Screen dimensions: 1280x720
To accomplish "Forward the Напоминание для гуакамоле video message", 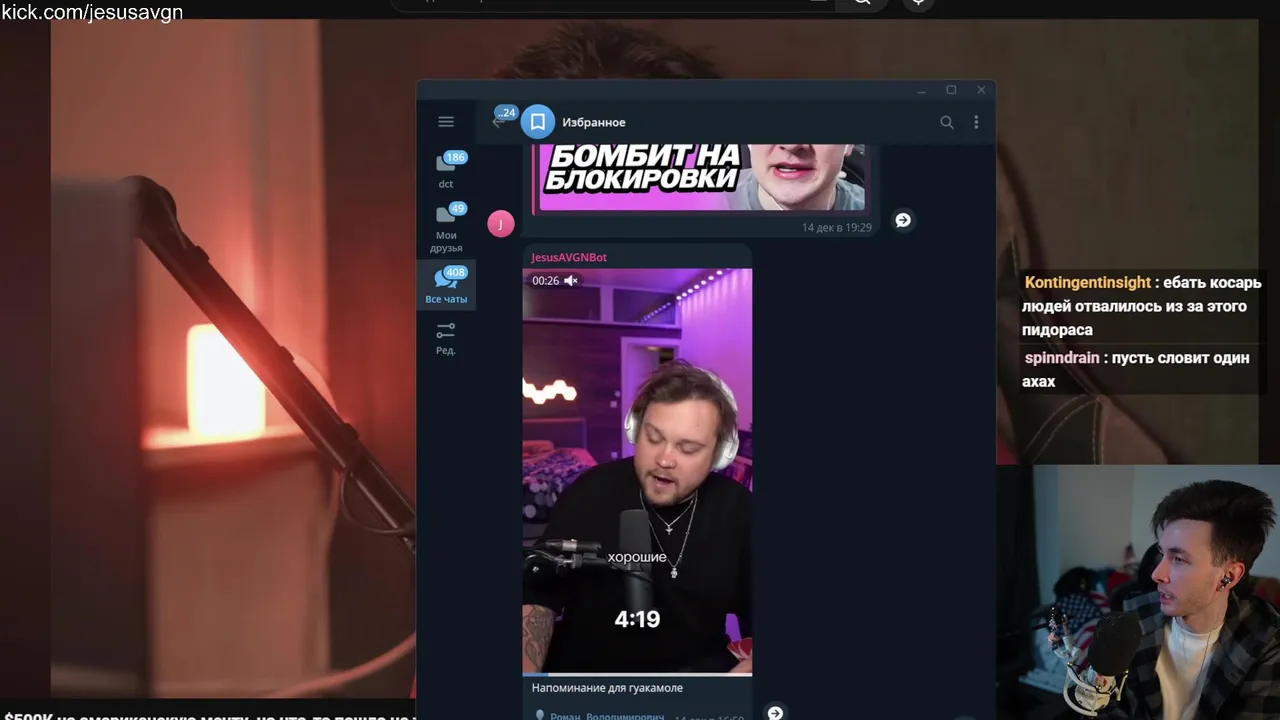I will pos(775,712).
